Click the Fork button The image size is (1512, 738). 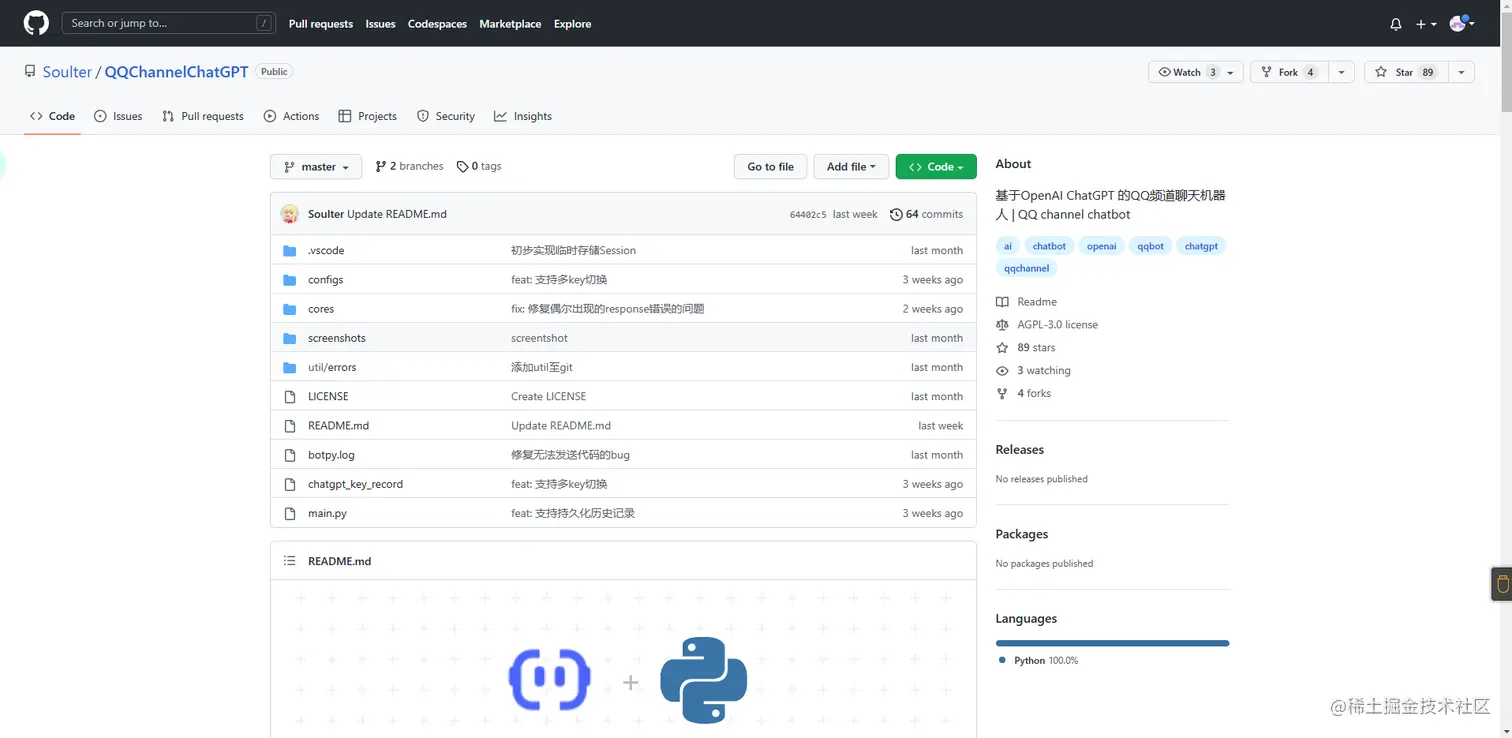tap(1290, 72)
